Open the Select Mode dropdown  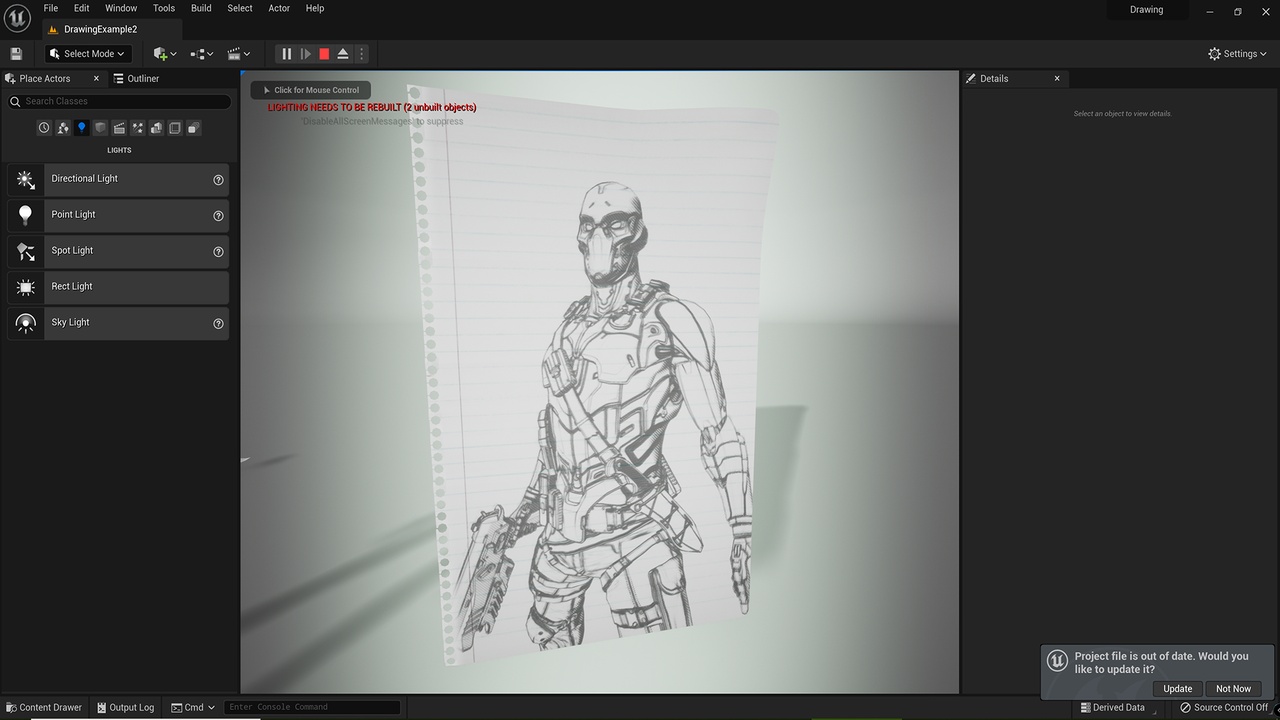[87, 53]
